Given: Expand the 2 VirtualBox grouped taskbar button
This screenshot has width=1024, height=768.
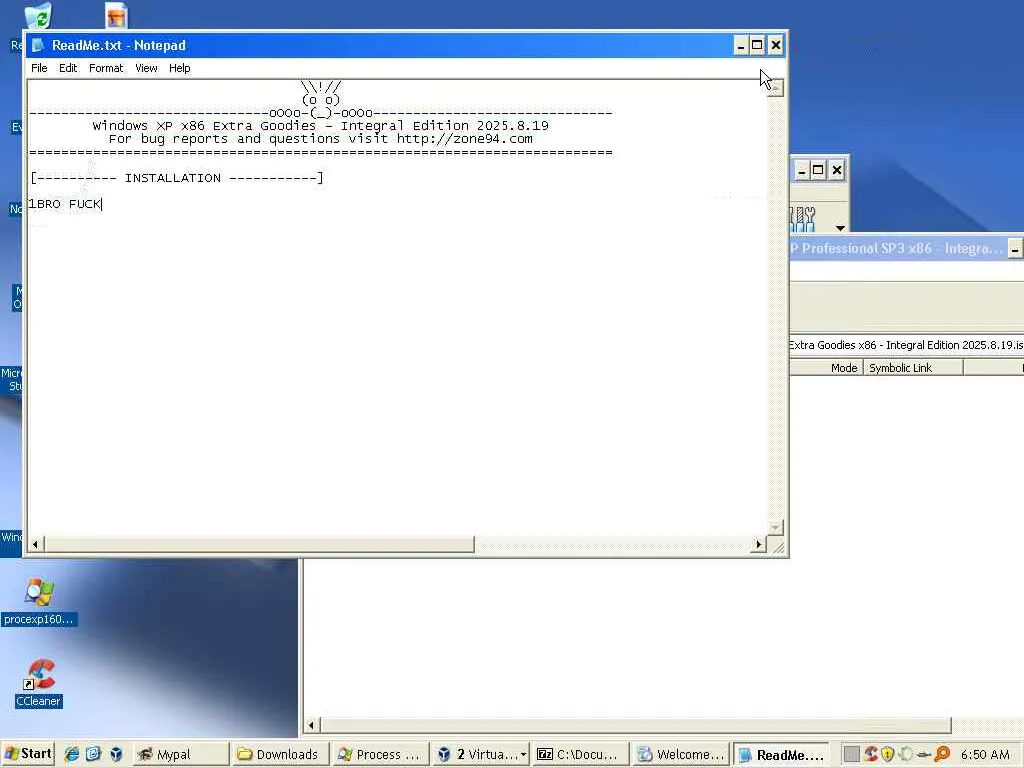Looking at the screenshot, I should click(x=481, y=754).
